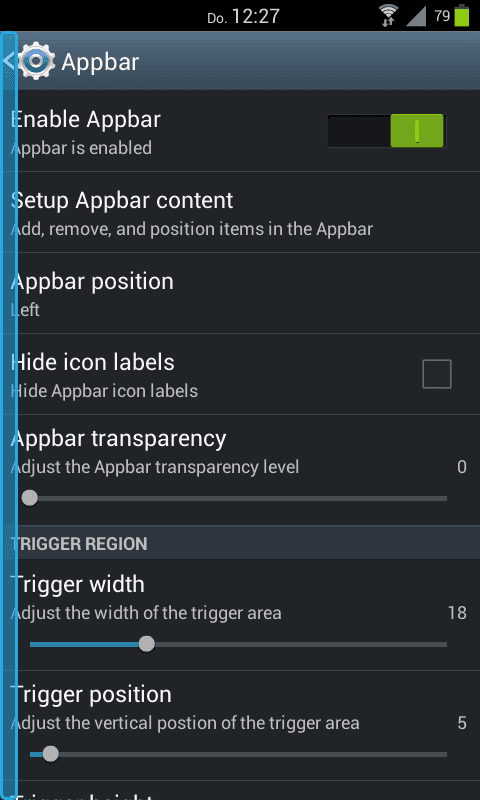Image resolution: width=480 pixels, height=800 pixels.
Task: Tap the cellular signal icon
Action: pos(416,16)
